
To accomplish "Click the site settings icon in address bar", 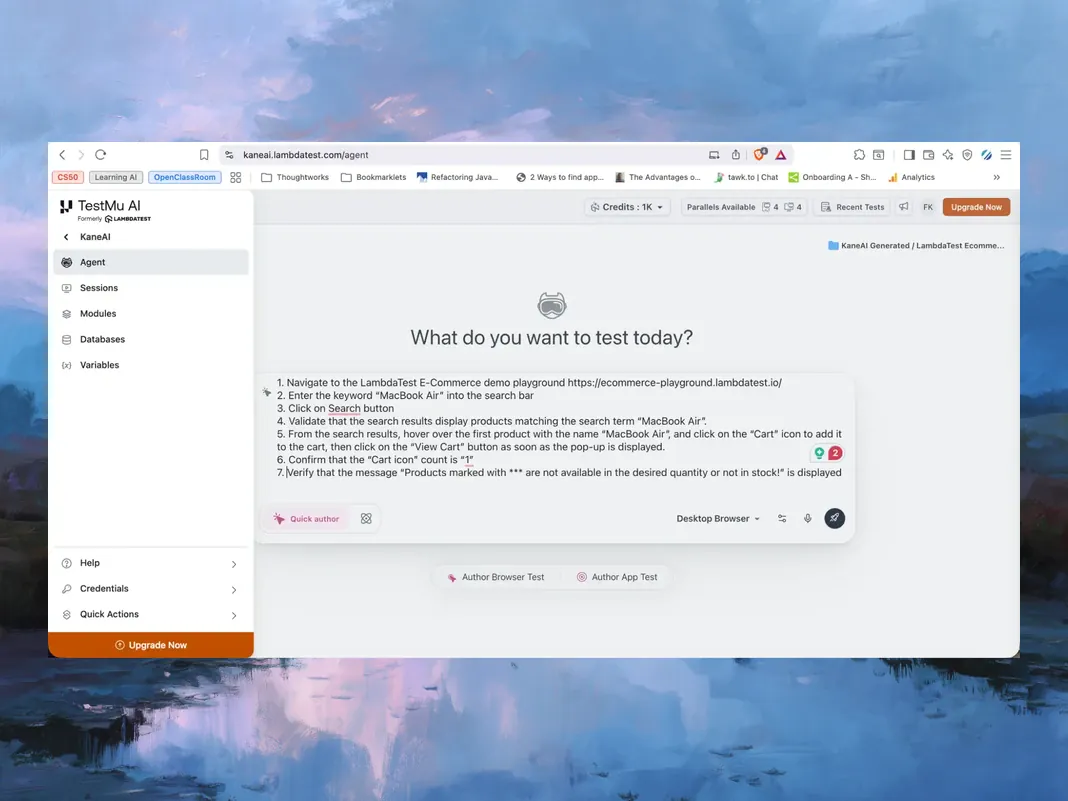I will (x=230, y=155).
